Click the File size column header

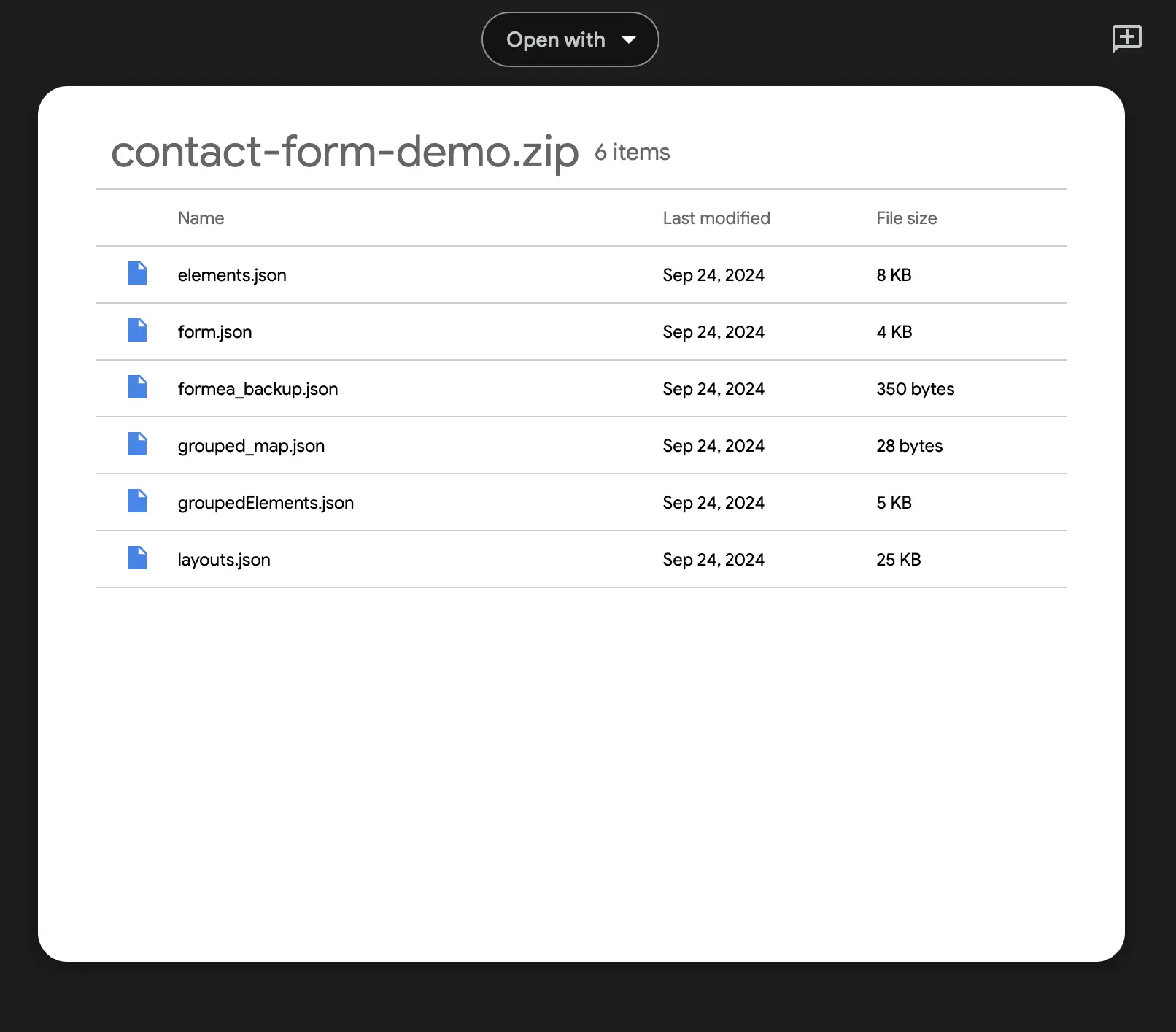tap(907, 218)
